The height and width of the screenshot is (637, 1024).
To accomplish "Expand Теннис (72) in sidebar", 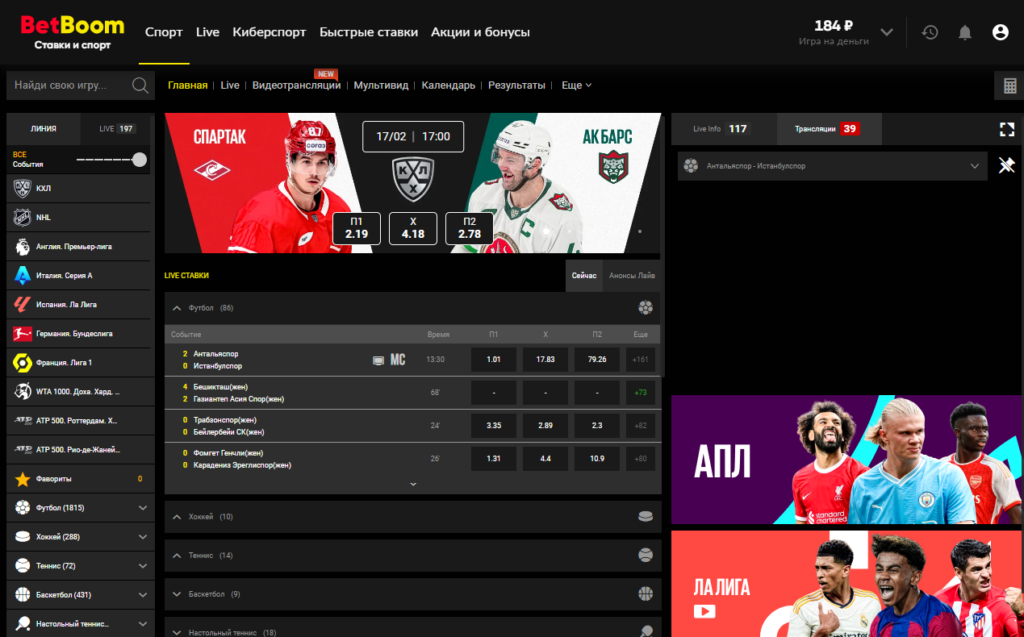I will [x=81, y=566].
